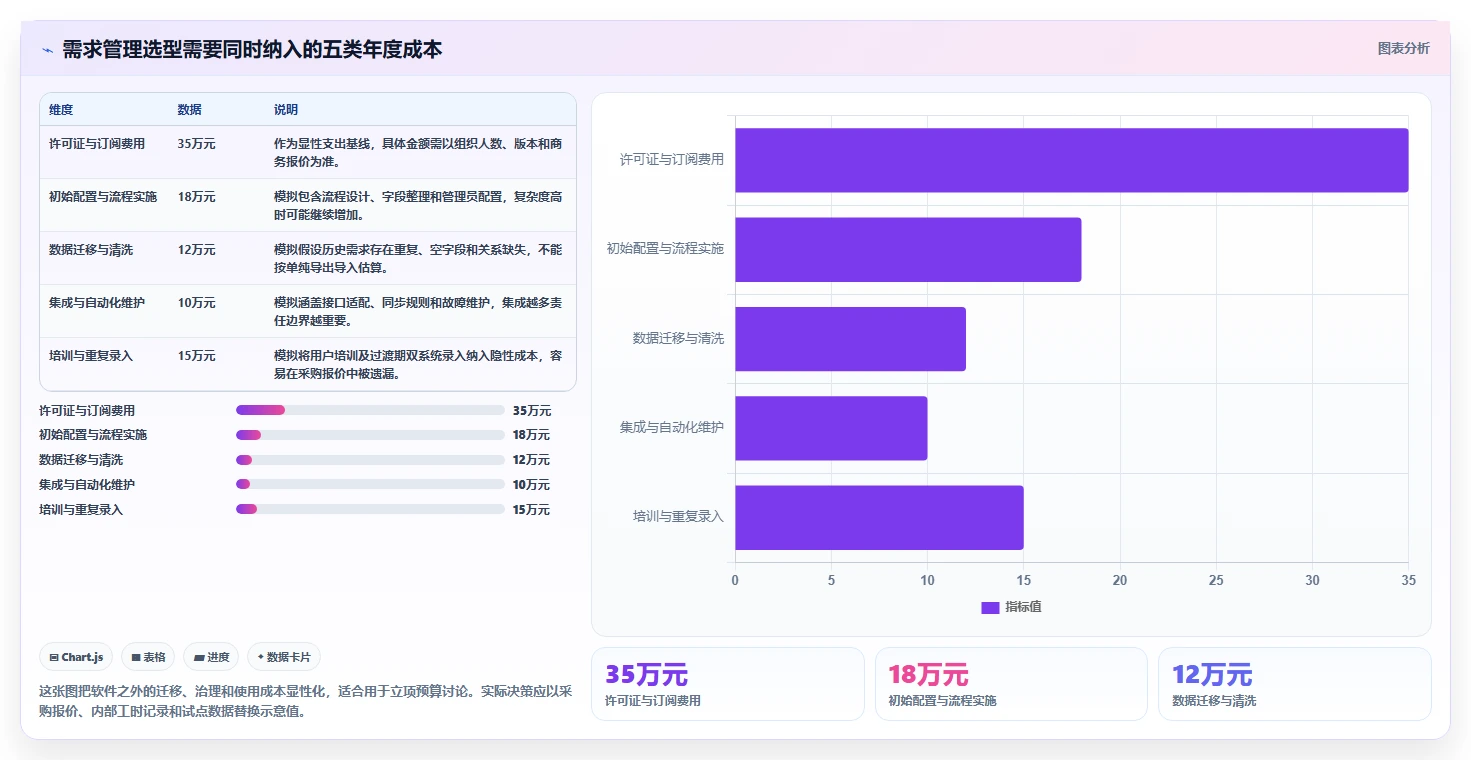Click the 初始配置与流程实施 chart bar
Screen dimensions: 1471x760
point(908,249)
